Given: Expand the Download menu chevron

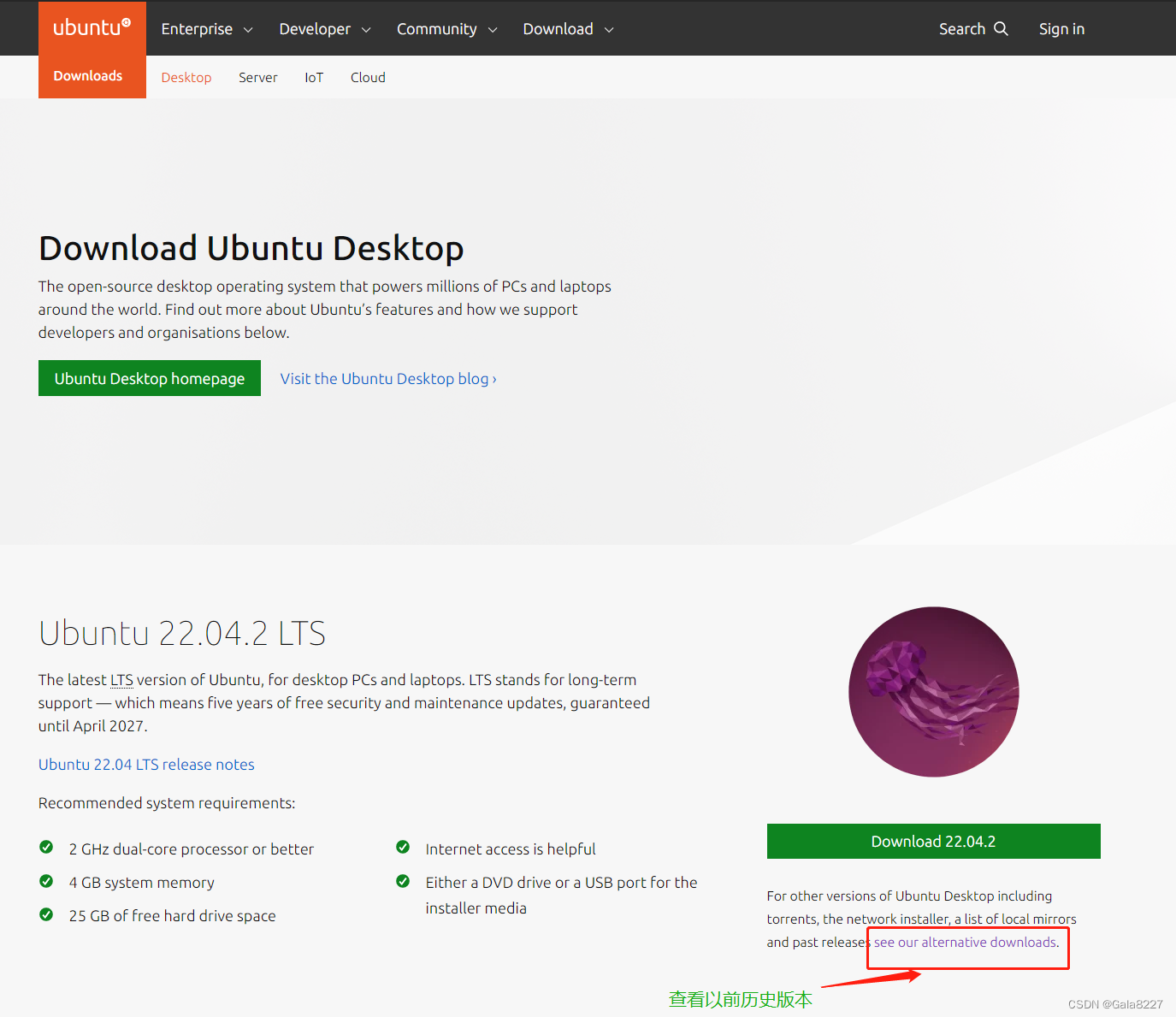Looking at the screenshot, I should [609, 30].
